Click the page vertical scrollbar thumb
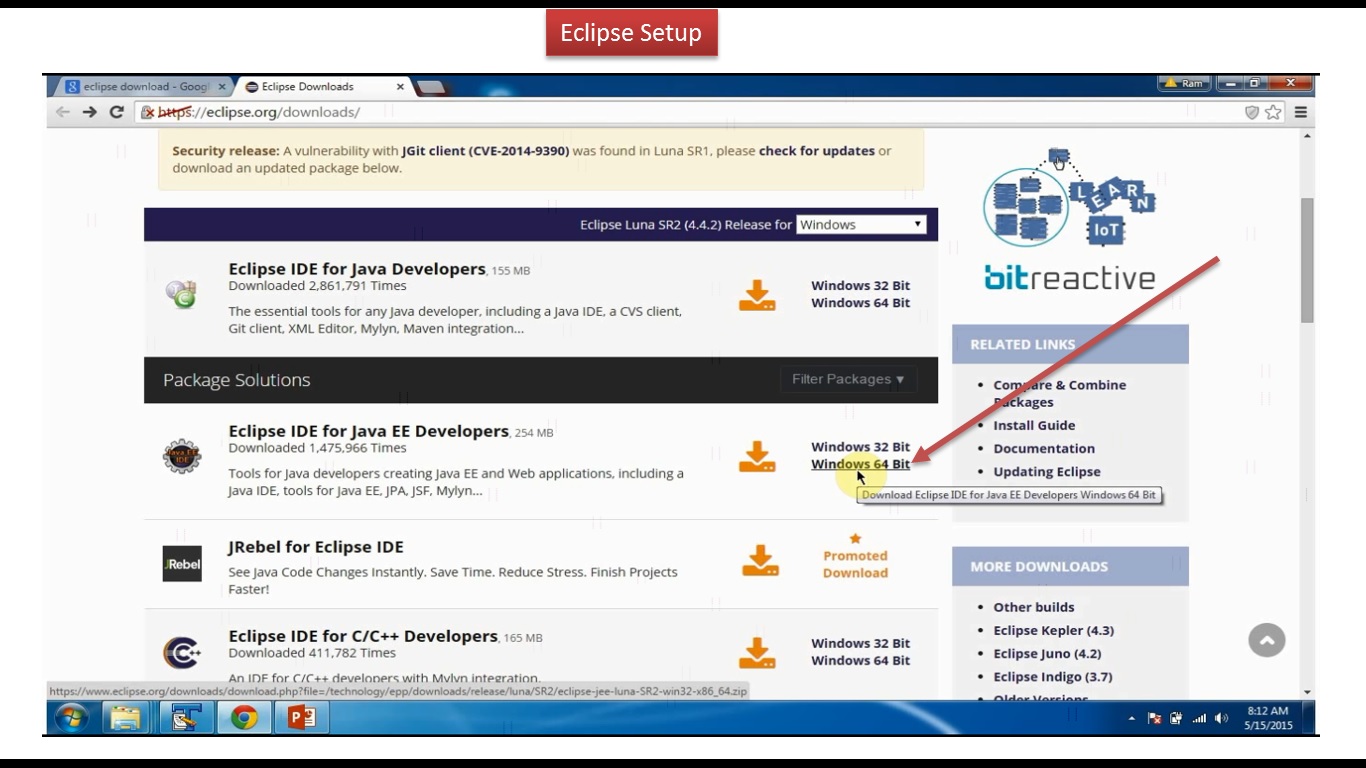 click(1307, 260)
